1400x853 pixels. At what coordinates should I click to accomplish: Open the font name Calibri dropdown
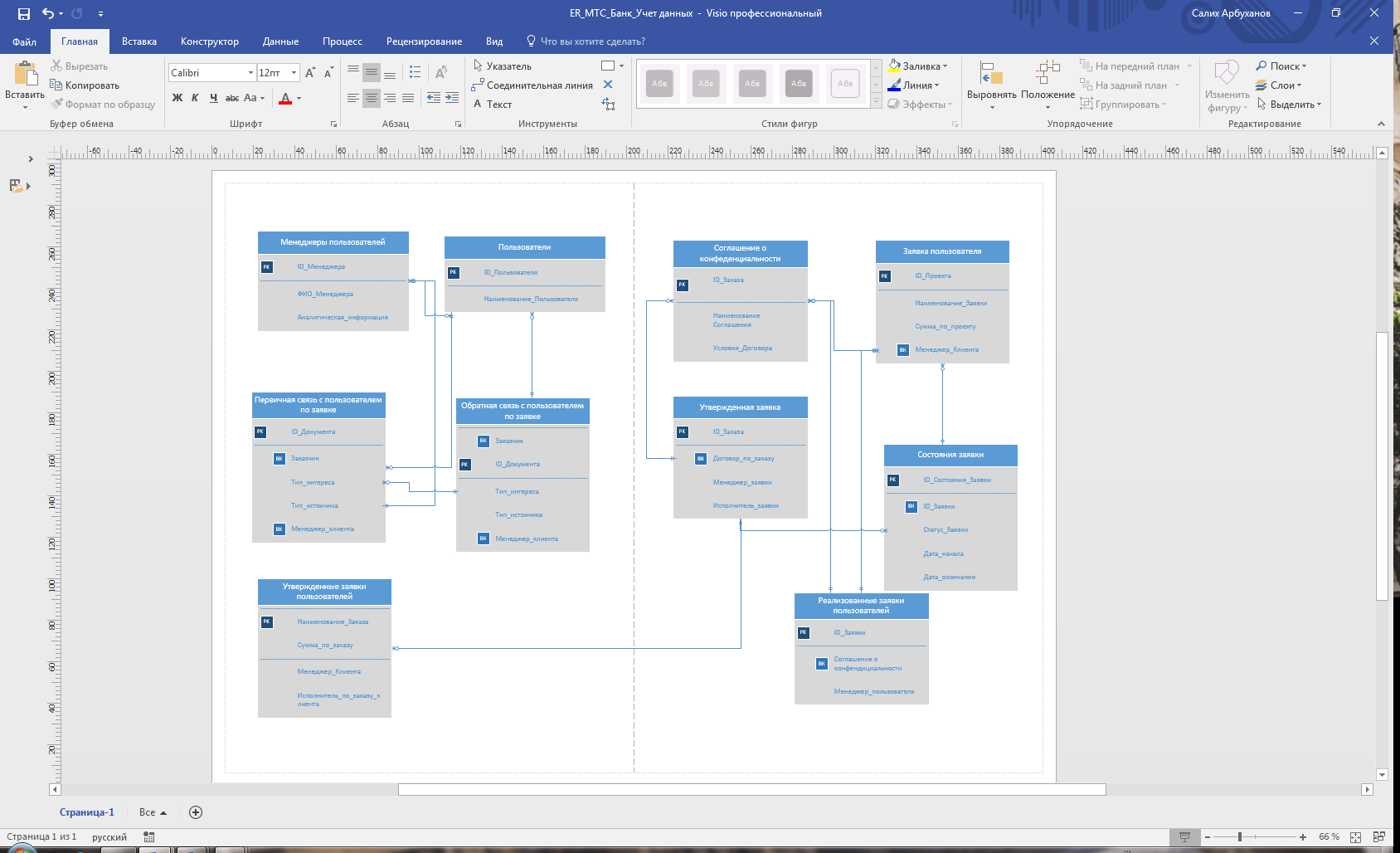(x=250, y=73)
